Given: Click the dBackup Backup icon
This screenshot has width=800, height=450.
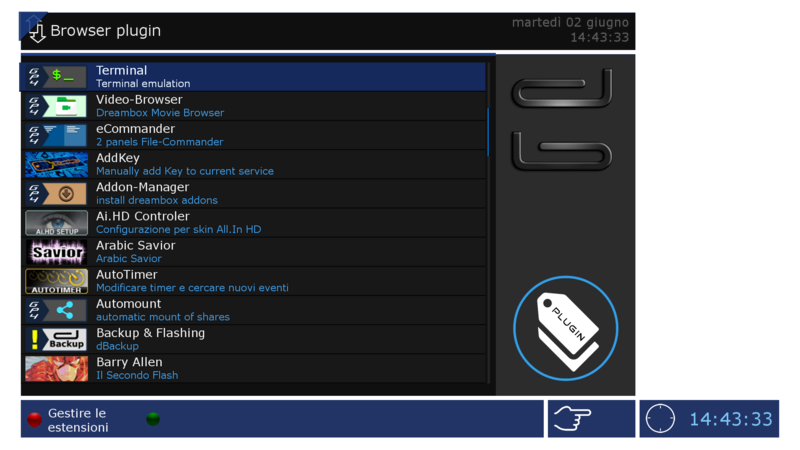Looking at the screenshot, I should point(56,339).
